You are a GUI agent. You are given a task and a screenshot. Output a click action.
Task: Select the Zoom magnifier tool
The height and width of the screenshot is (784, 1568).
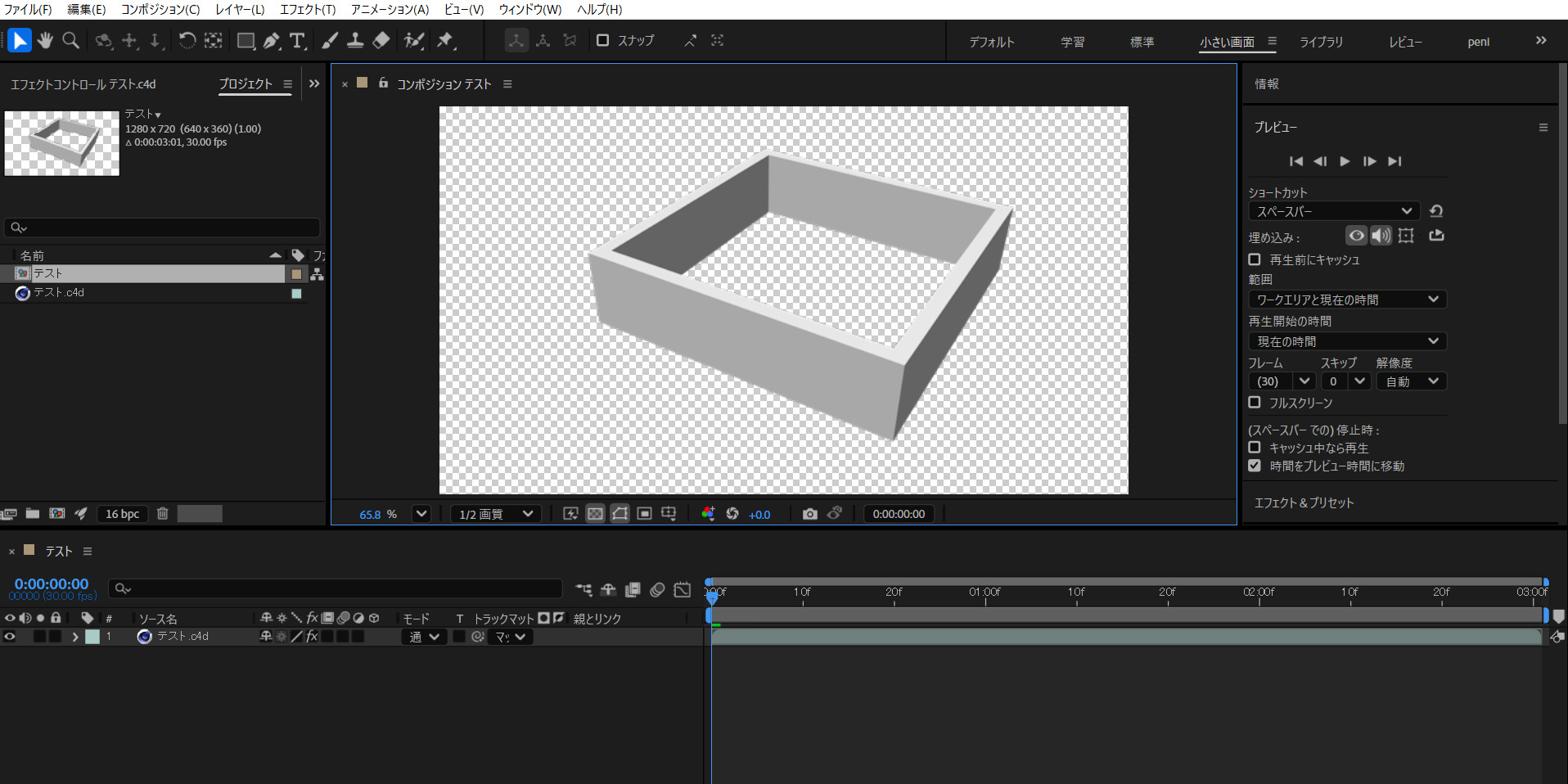[71, 40]
